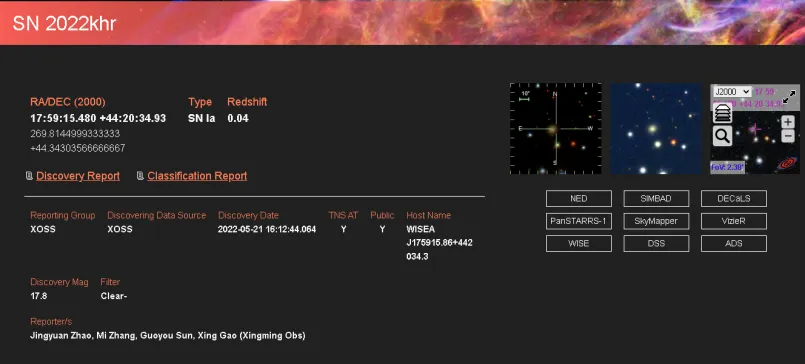805x364 pixels.
Task: Click the ADS literature button
Action: click(x=734, y=243)
